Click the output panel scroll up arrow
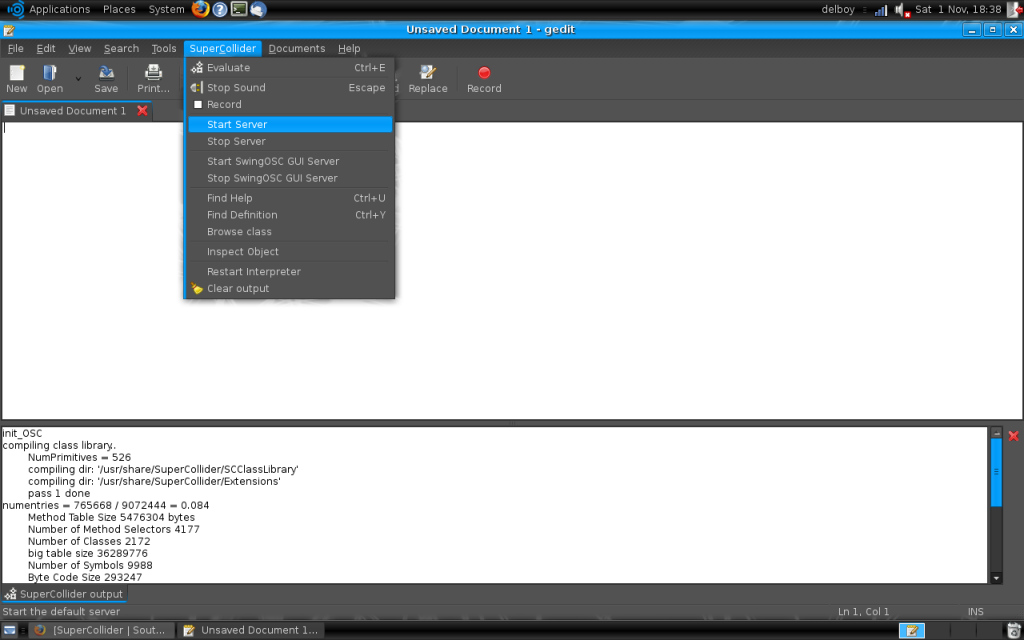 click(x=997, y=433)
